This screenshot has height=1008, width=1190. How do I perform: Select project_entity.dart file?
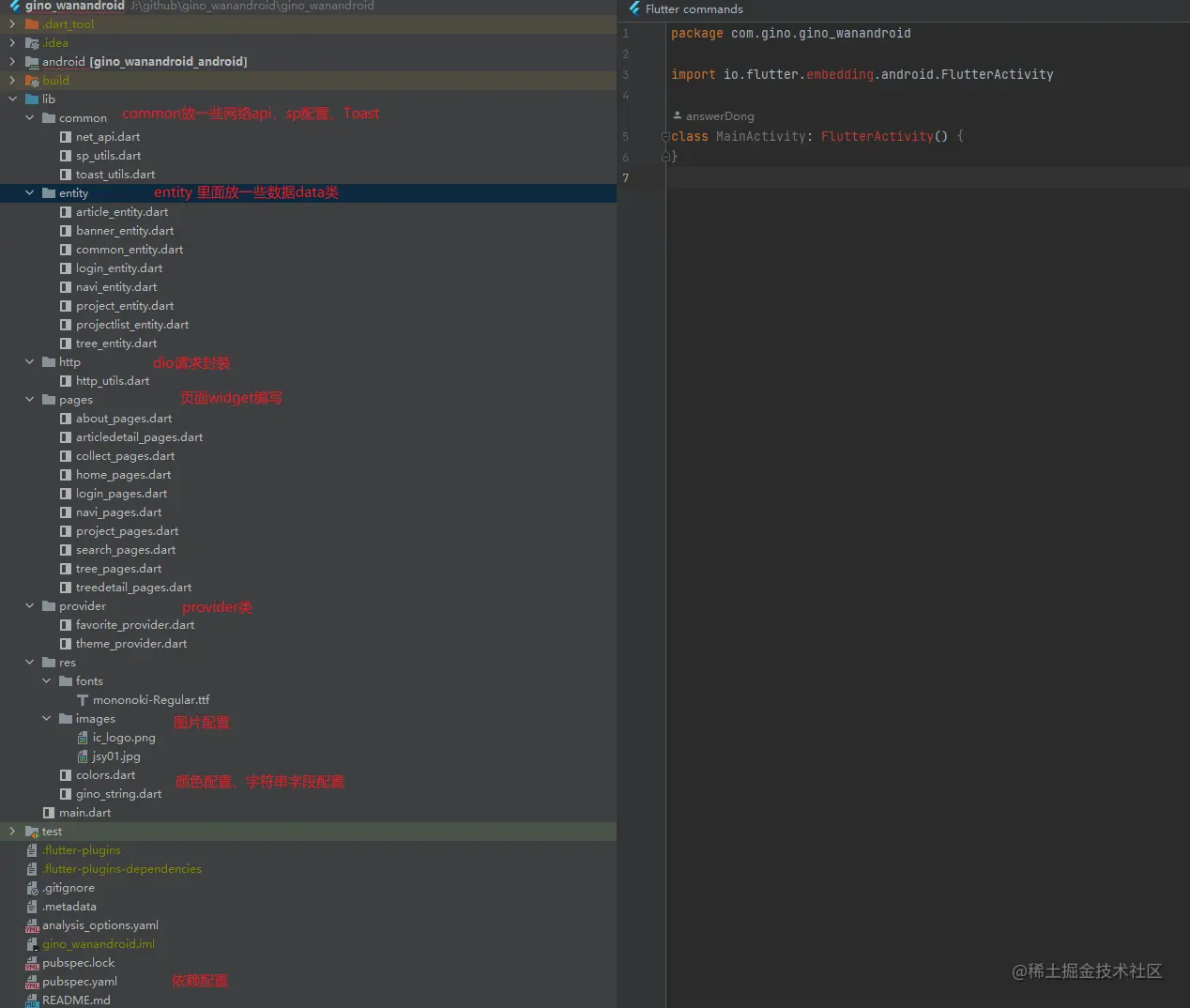point(125,306)
